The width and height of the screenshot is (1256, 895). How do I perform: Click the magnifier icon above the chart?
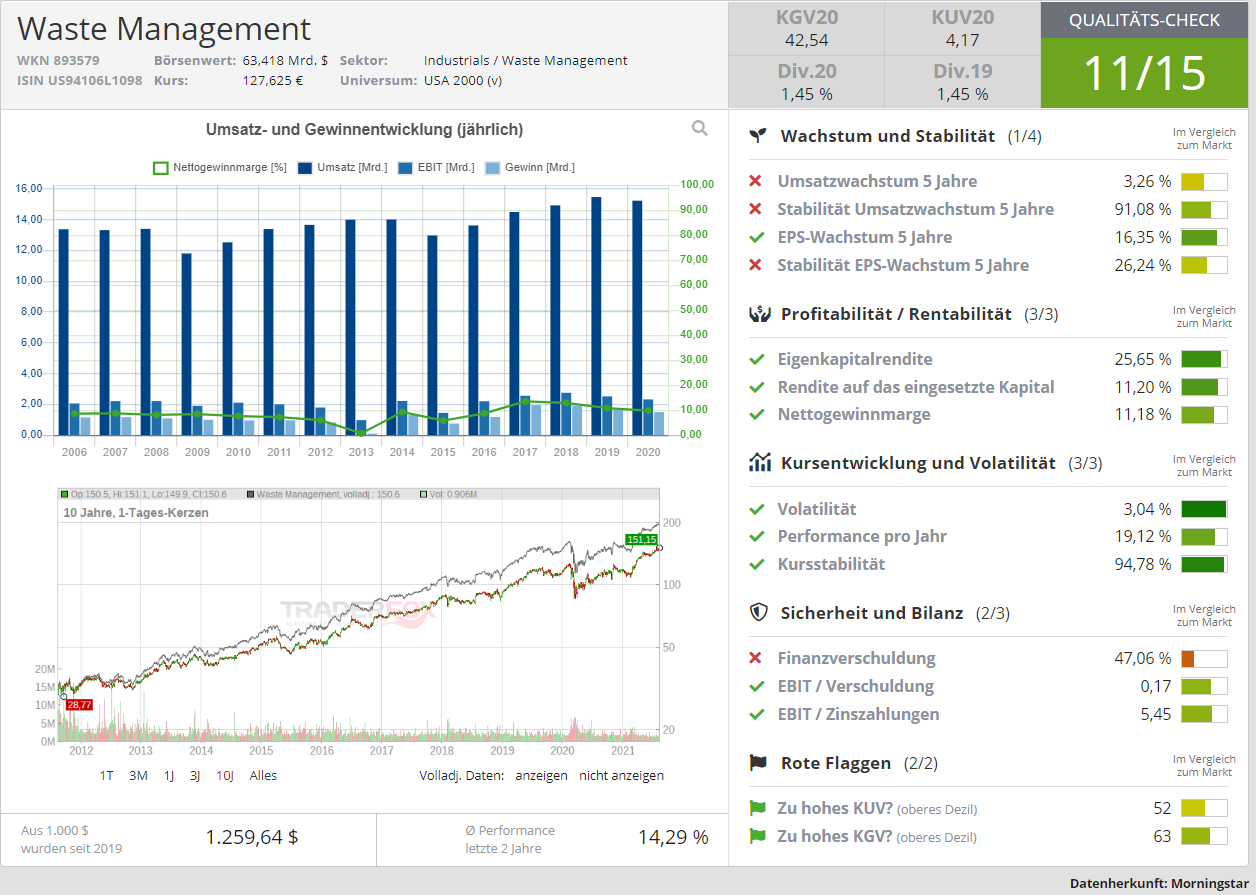(x=700, y=128)
